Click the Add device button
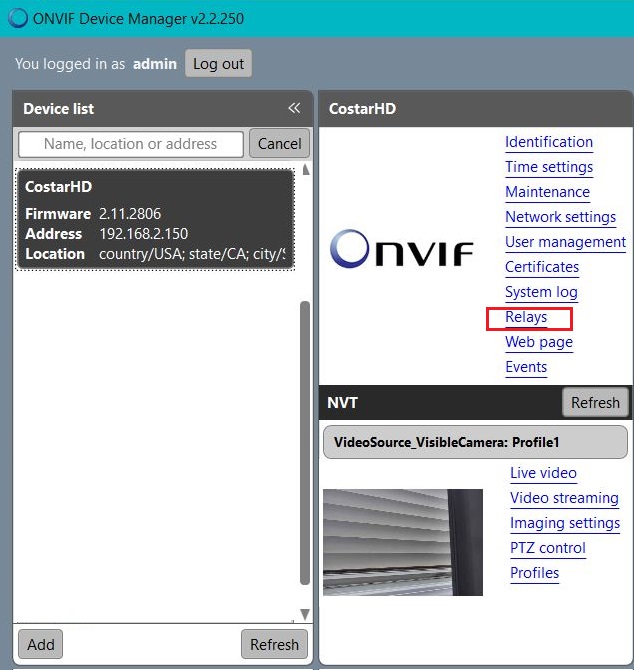The width and height of the screenshot is (634, 670). point(41,644)
